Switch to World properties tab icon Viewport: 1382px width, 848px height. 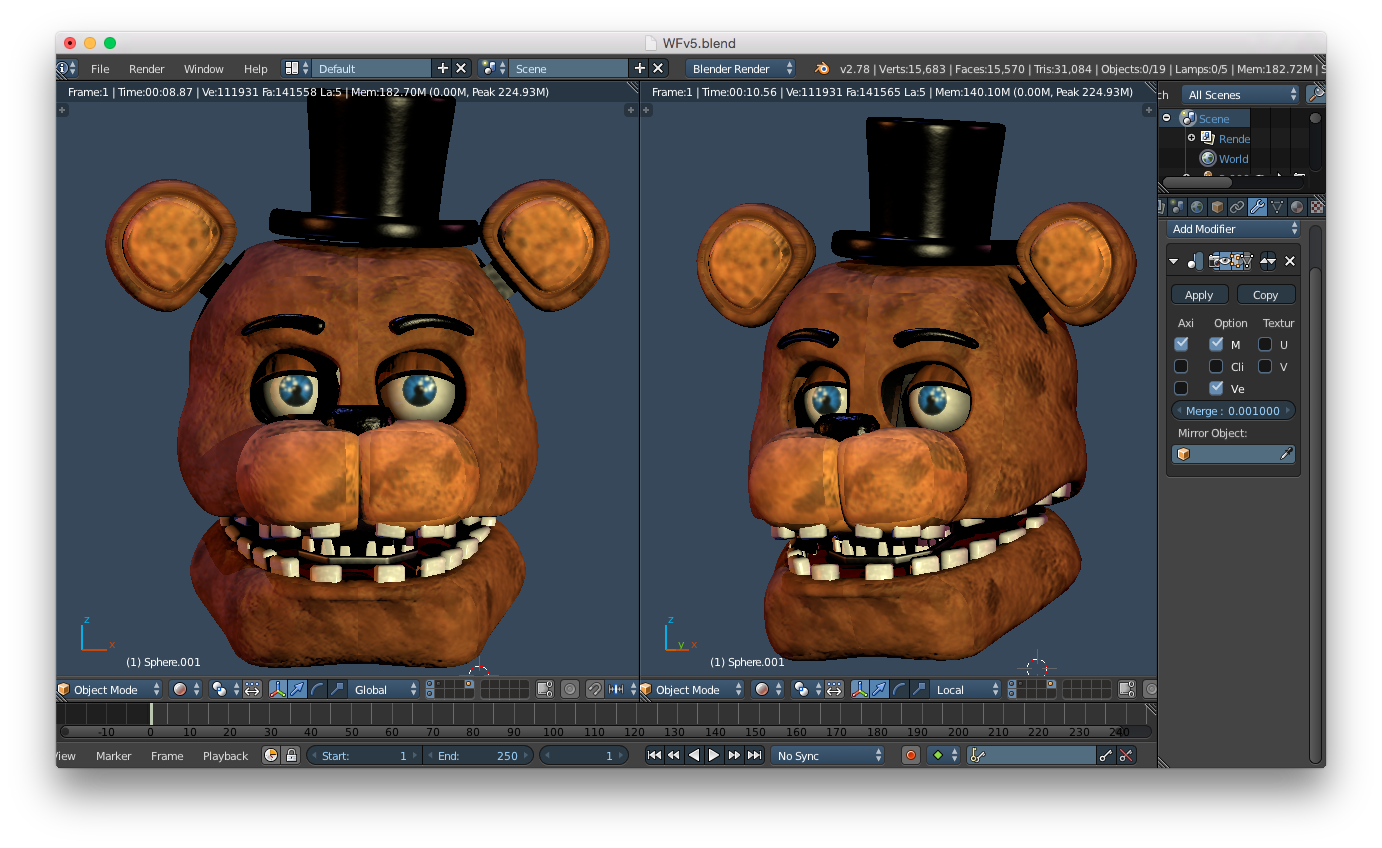click(1197, 207)
